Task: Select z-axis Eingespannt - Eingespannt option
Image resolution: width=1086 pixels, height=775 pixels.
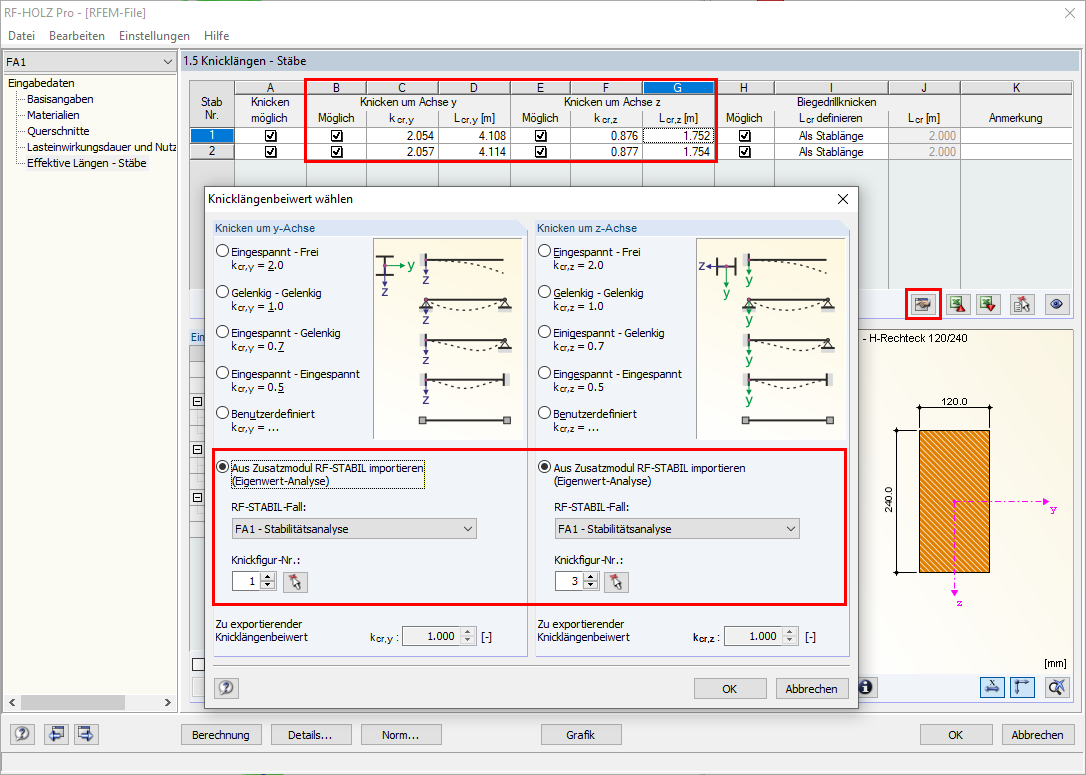Action: click(544, 373)
